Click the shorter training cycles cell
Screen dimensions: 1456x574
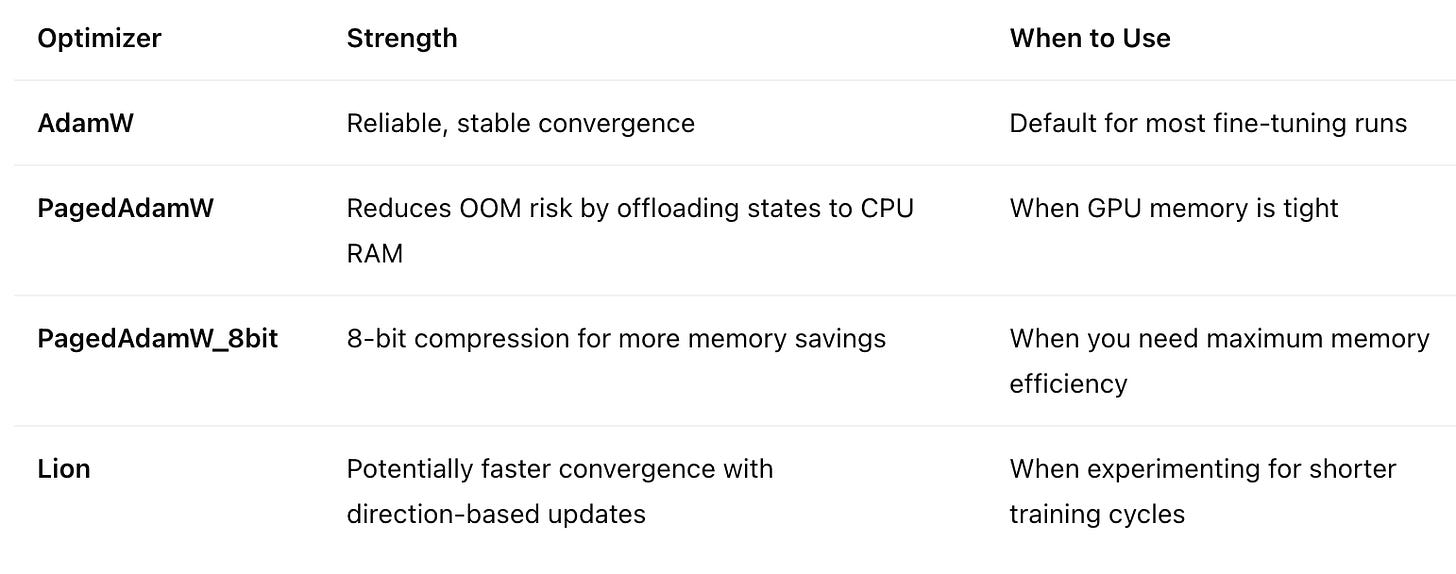(1203, 491)
